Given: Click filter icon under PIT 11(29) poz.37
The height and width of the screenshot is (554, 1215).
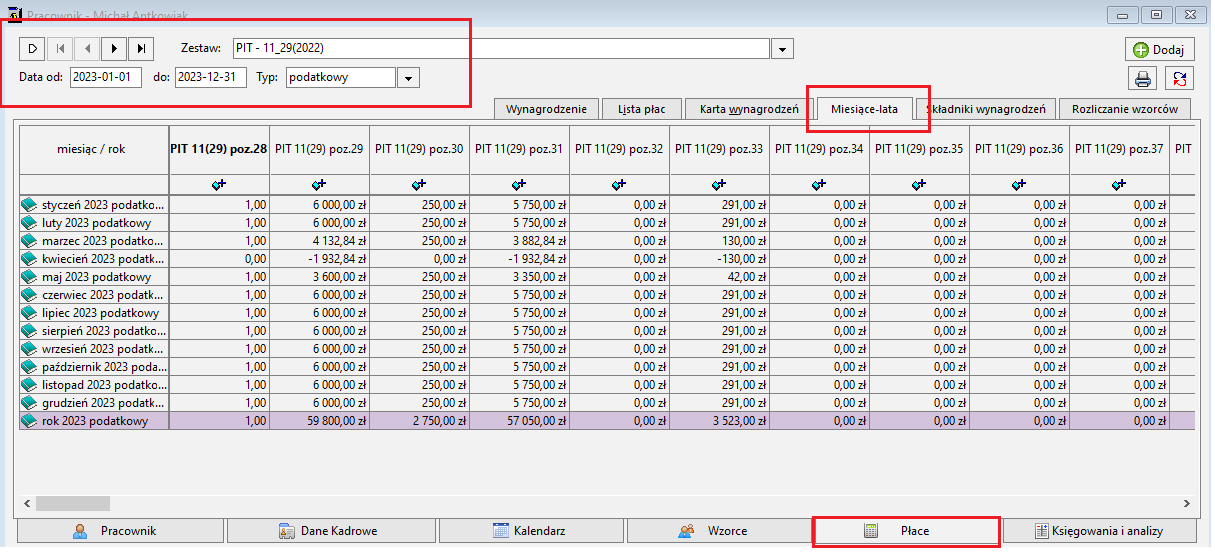Looking at the screenshot, I should click(1119, 184).
